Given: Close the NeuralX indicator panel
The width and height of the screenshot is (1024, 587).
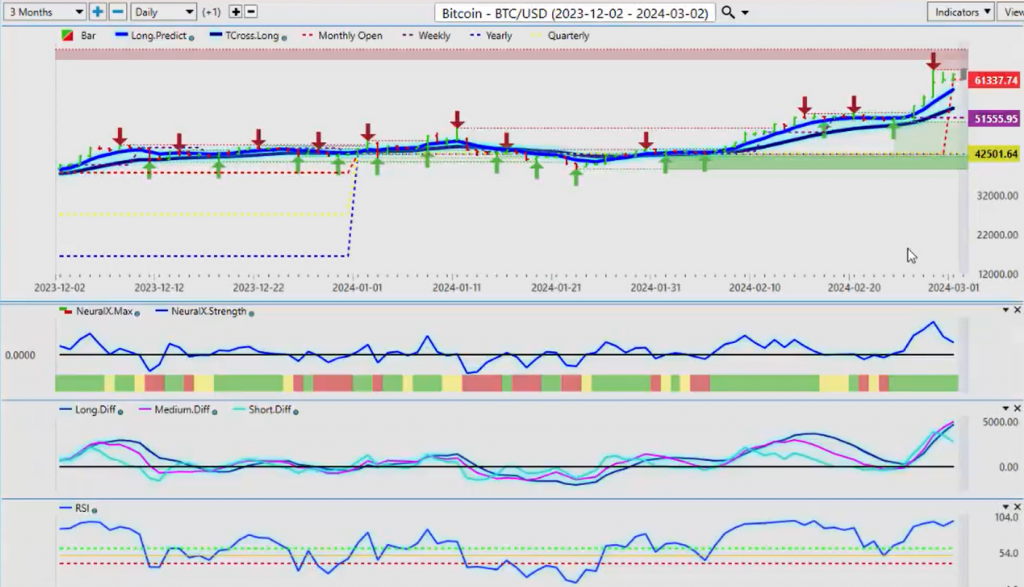Looking at the screenshot, I should pos(1017,310).
